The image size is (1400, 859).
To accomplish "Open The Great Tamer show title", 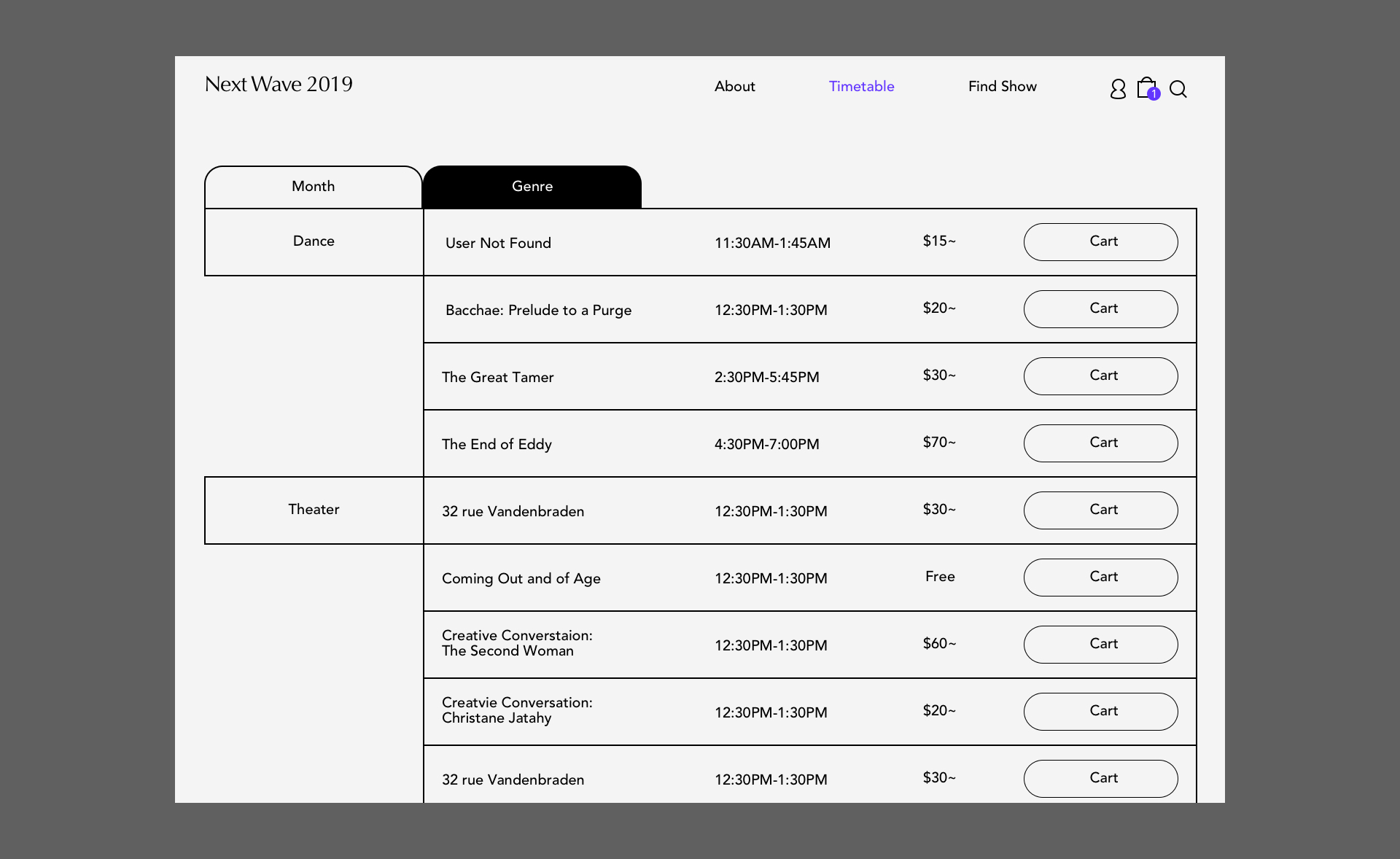I will pos(497,377).
